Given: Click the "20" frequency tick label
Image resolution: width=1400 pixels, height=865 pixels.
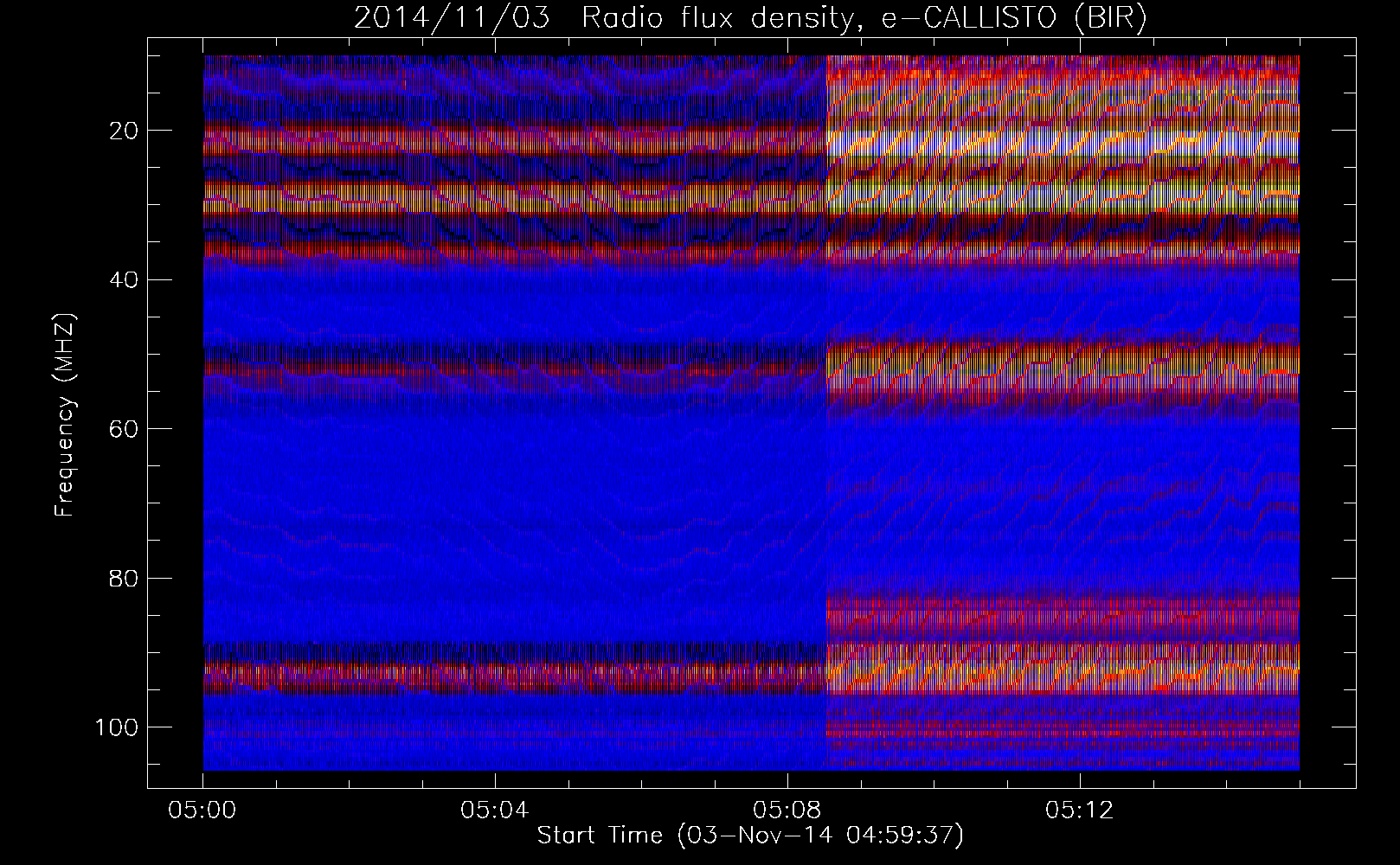Looking at the screenshot, I should click(x=125, y=131).
